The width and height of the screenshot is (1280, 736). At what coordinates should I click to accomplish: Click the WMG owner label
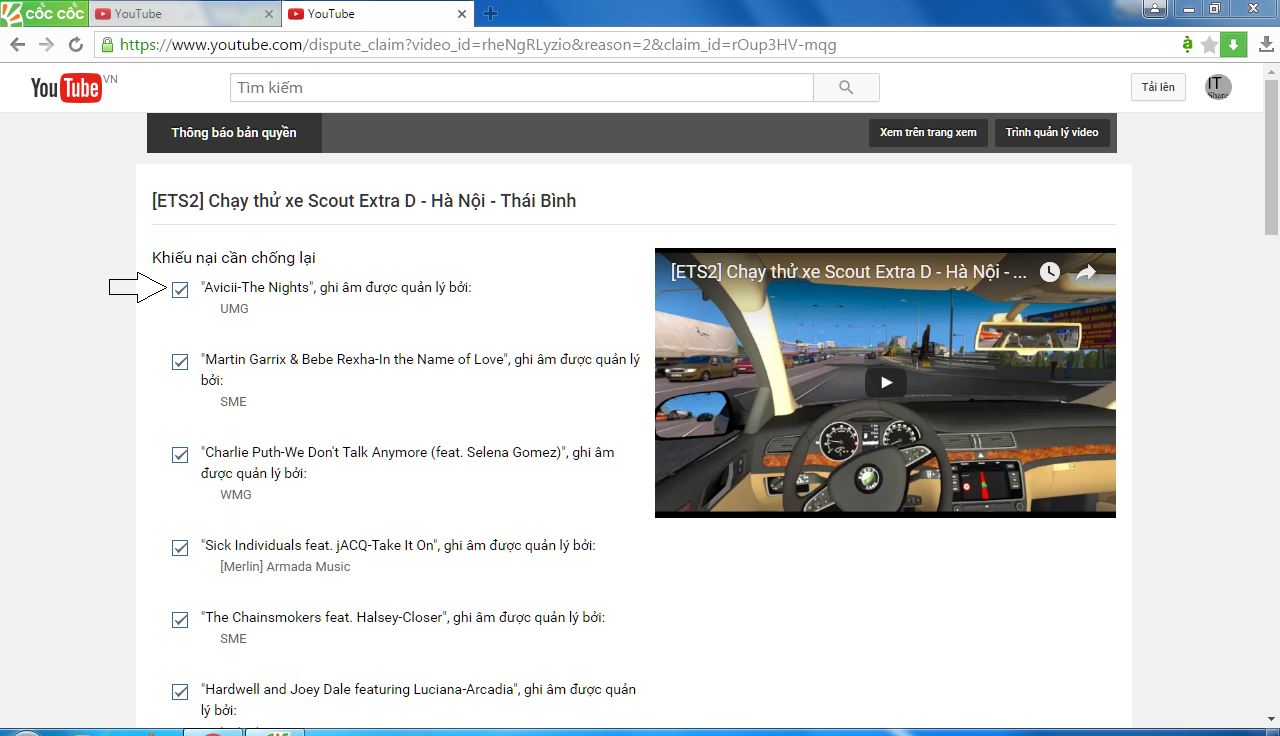[x=236, y=495]
